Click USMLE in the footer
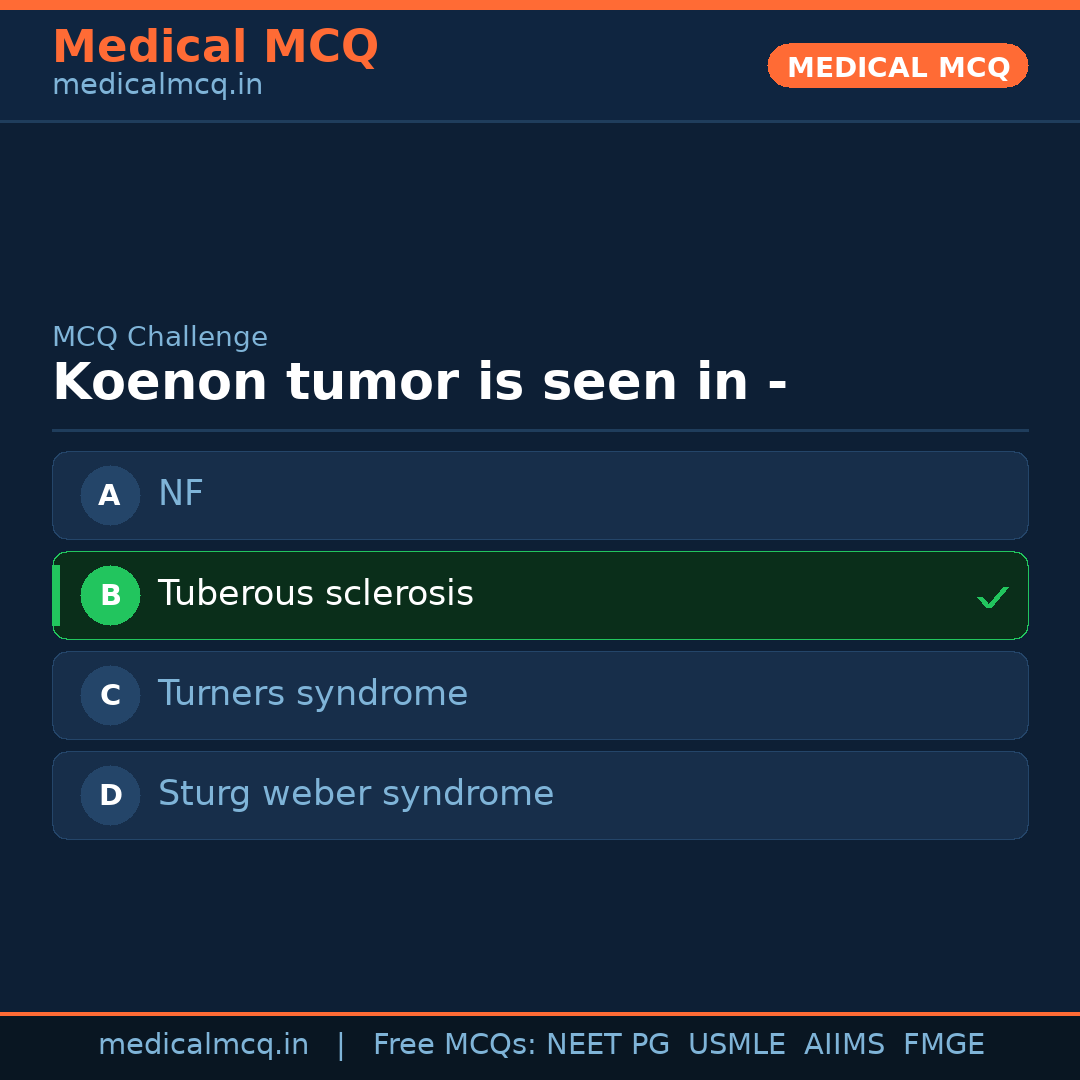This screenshot has width=1080, height=1080. 737,1045
